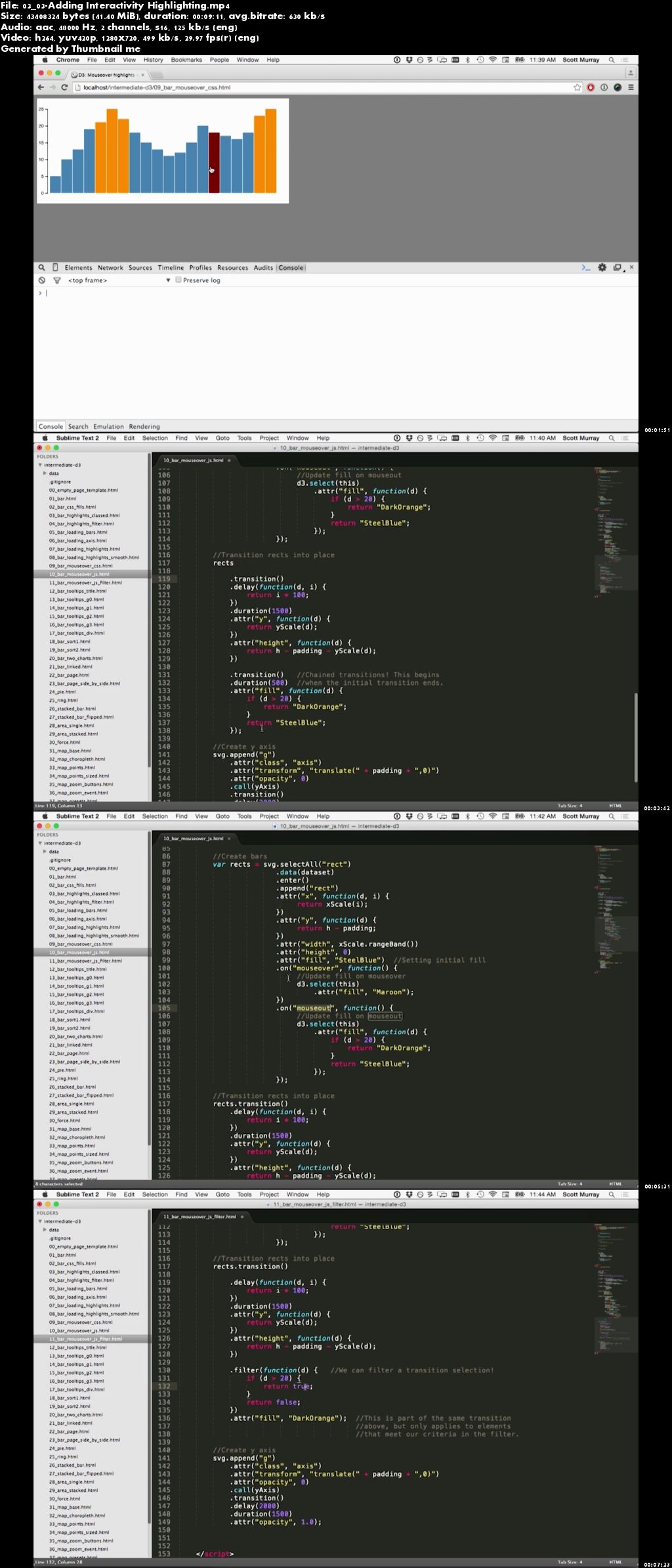Open the Project menu in the 11:44 AM Sublime menu bar

click(269, 1194)
